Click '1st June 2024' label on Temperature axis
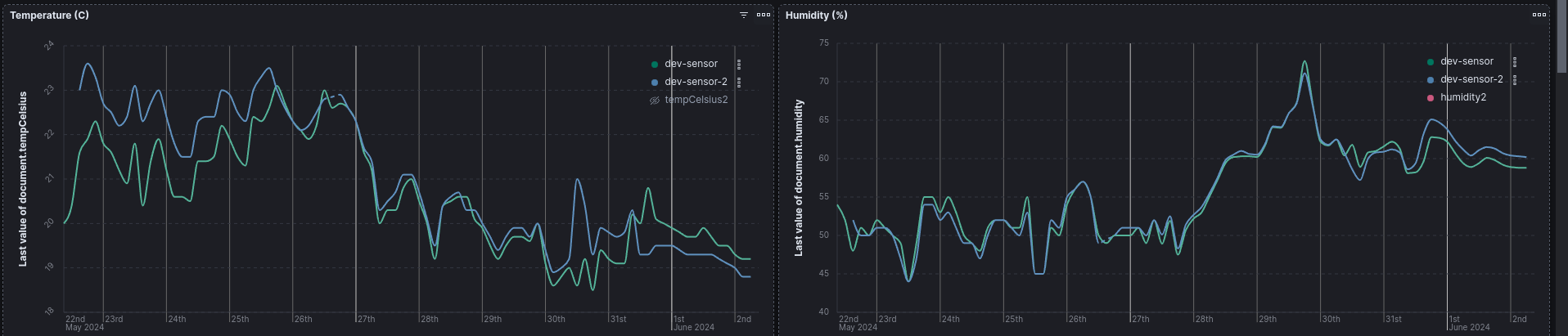The image size is (1568, 336). (694, 323)
